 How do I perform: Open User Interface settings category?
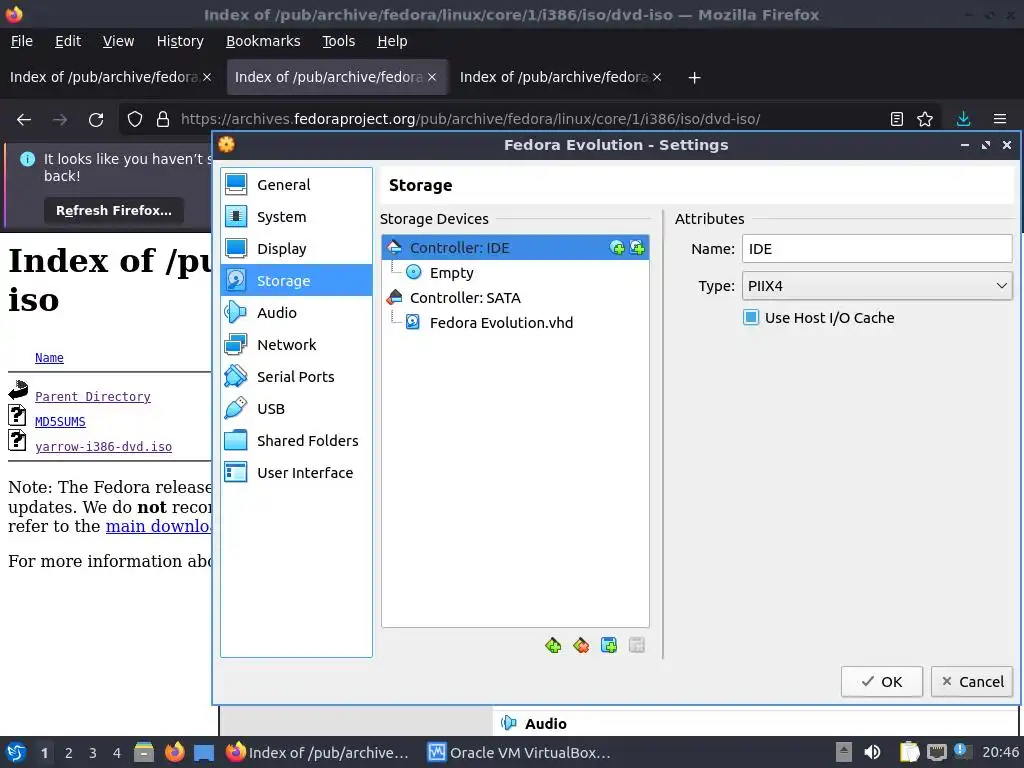296,473
